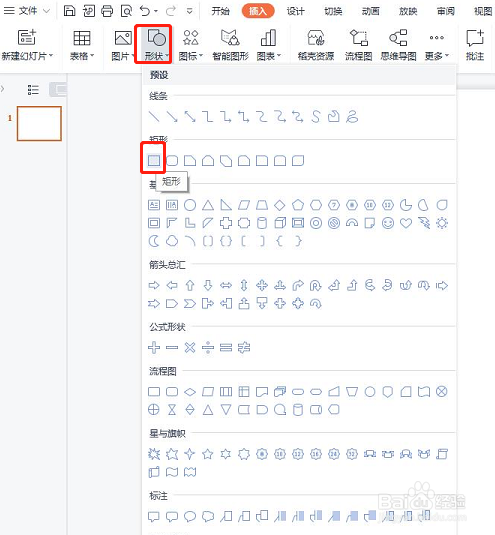Viewport: 495px width, 535px height.
Task: Select the diamond basic shape
Action: coord(280,205)
